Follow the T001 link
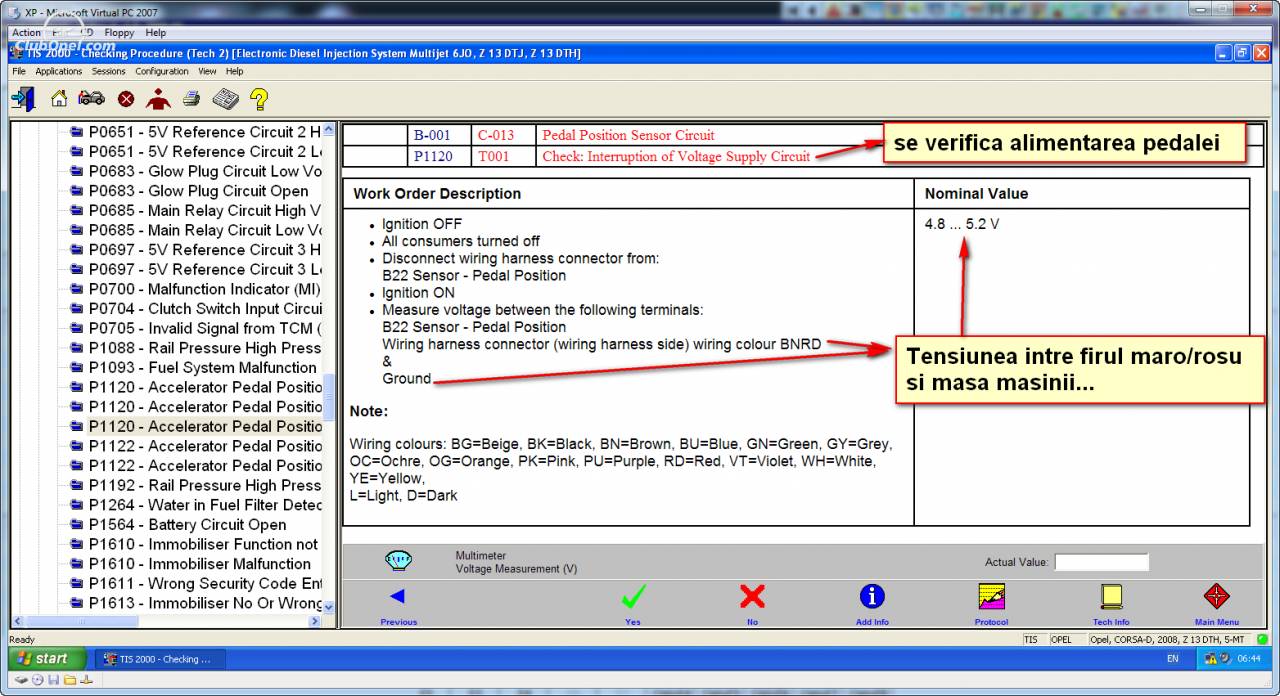Viewport: 1280px width, 696px height. point(493,156)
